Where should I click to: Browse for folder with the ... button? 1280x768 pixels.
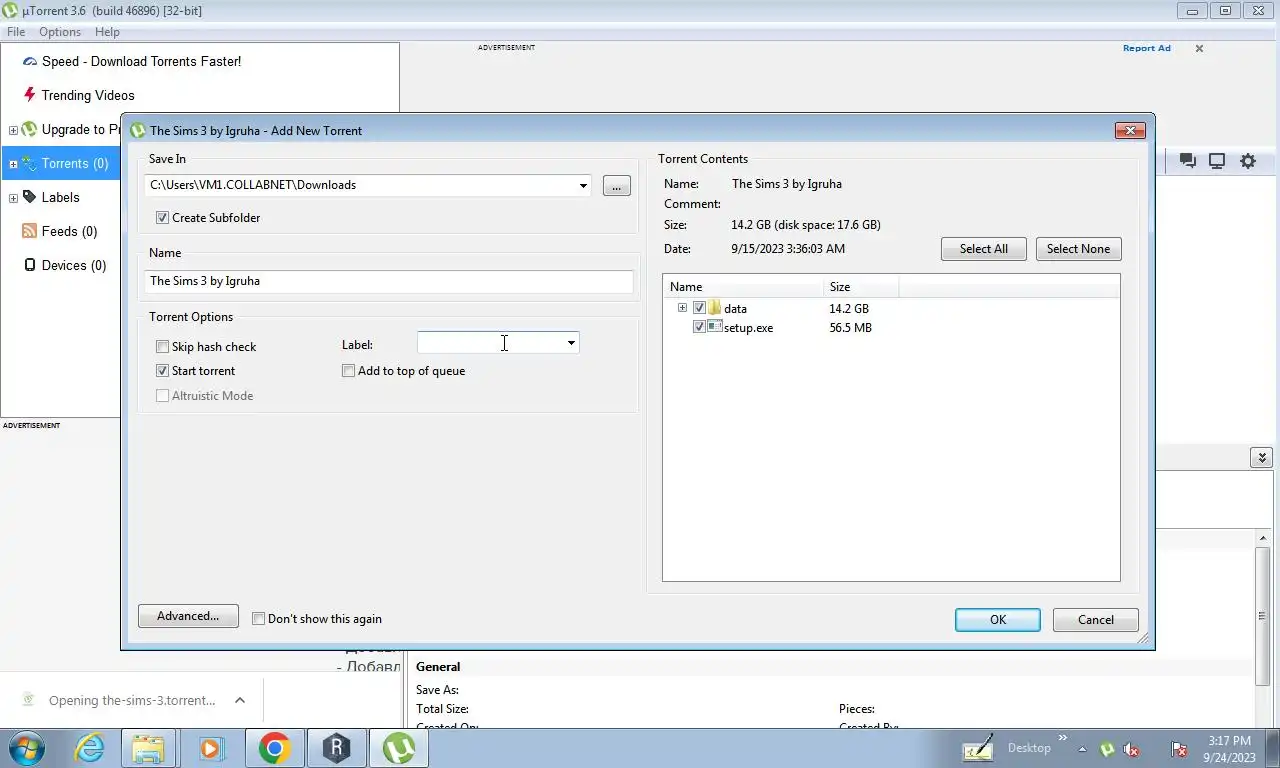click(x=617, y=186)
